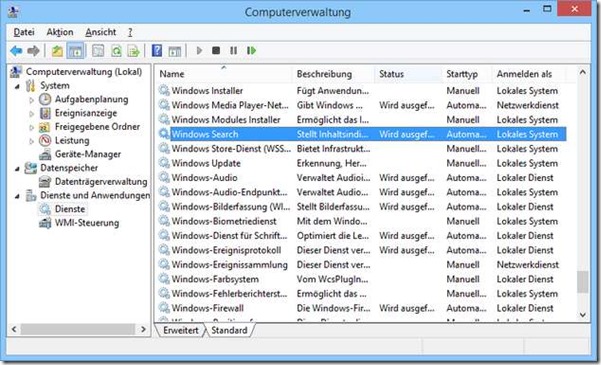Screen dimensions: 601x365
Task: Open the blue Help icon
Action: click(157, 51)
